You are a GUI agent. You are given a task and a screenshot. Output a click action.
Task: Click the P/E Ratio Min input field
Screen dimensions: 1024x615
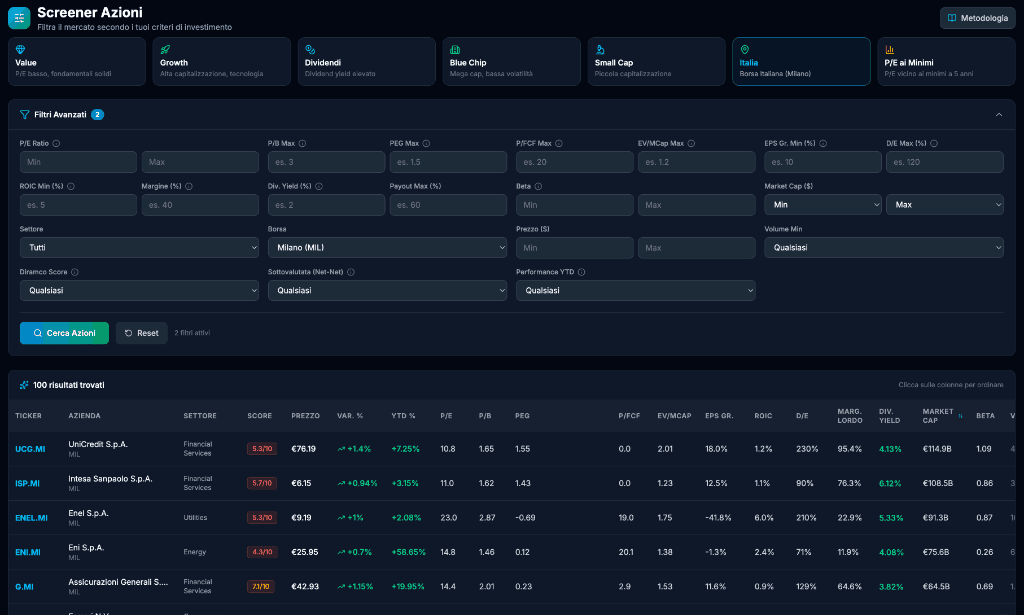[x=78, y=162]
